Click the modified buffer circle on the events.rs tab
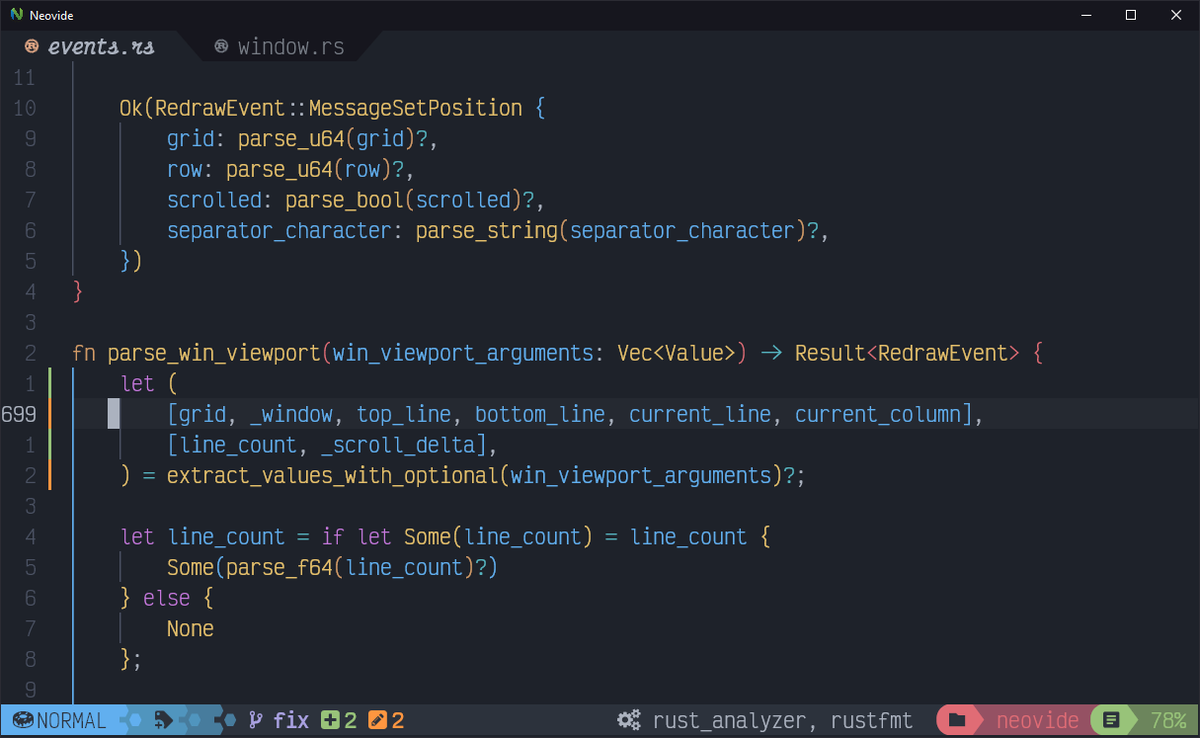This screenshot has width=1200, height=738. [x=30, y=46]
